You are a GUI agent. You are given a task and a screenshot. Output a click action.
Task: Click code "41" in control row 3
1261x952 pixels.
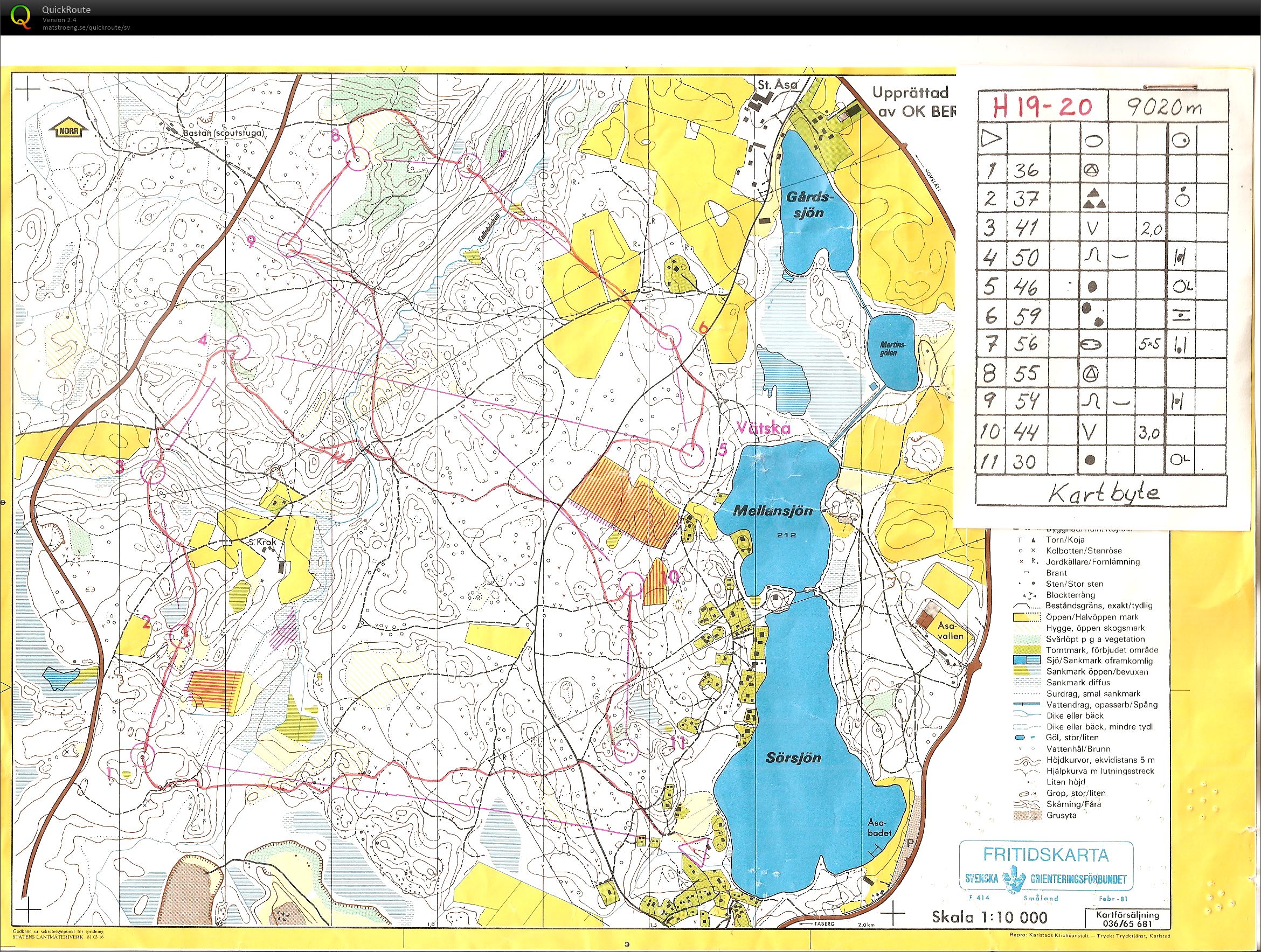click(x=1026, y=228)
